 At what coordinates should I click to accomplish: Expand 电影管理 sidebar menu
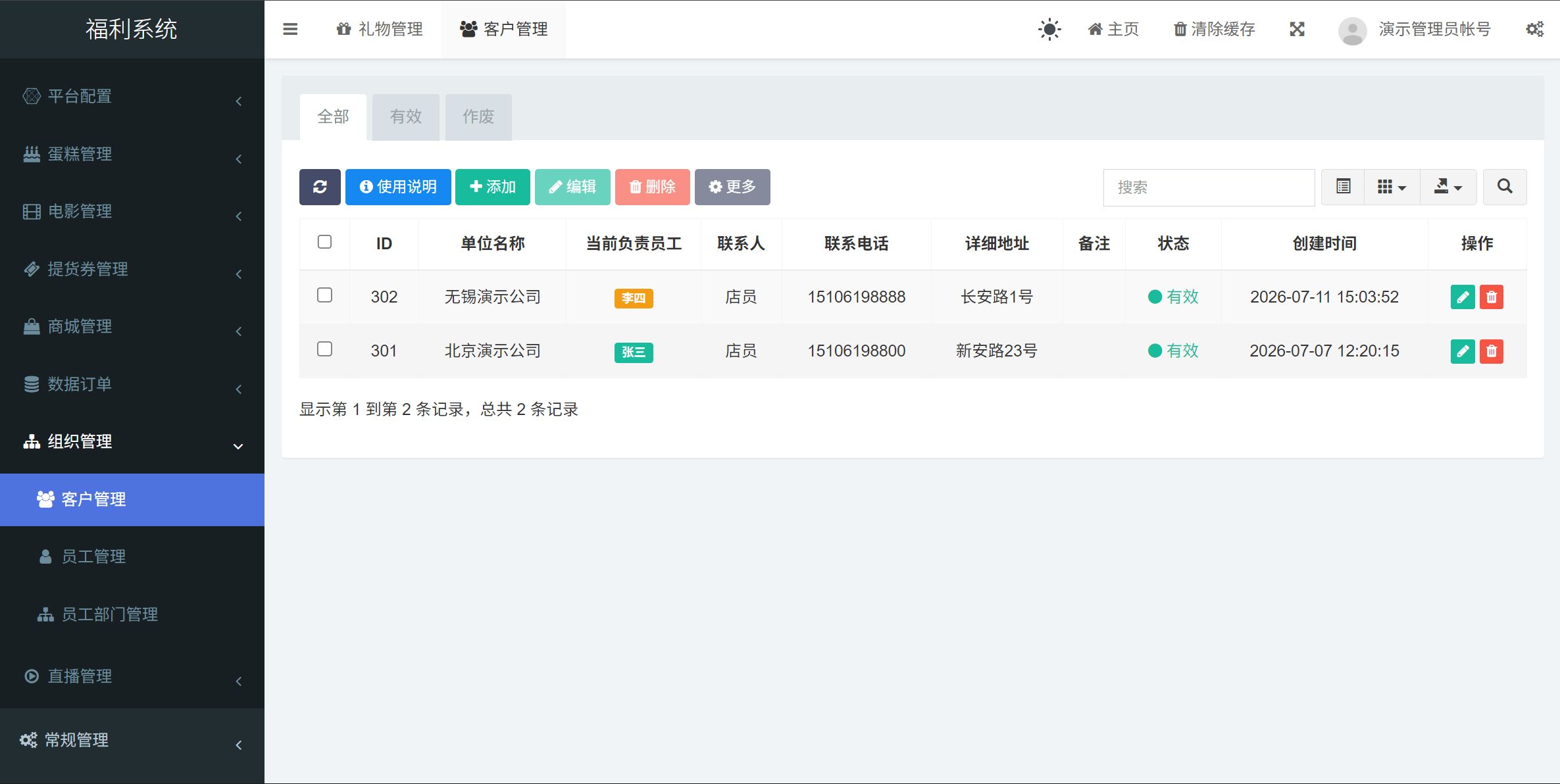tap(132, 212)
